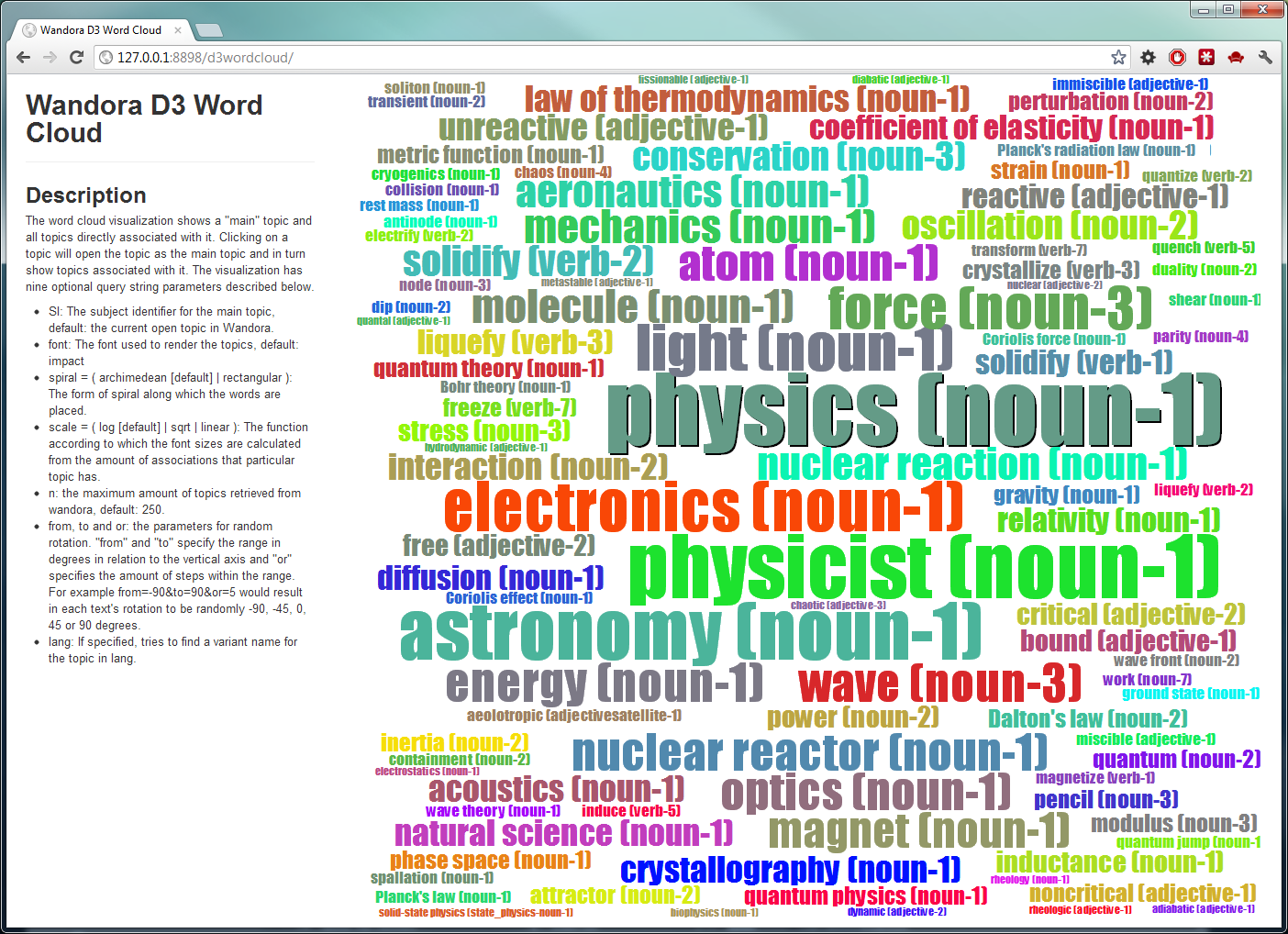The height and width of the screenshot is (934, 1288).
Task: Click the forward navigation arrow
Action: (x=49, y=57)
